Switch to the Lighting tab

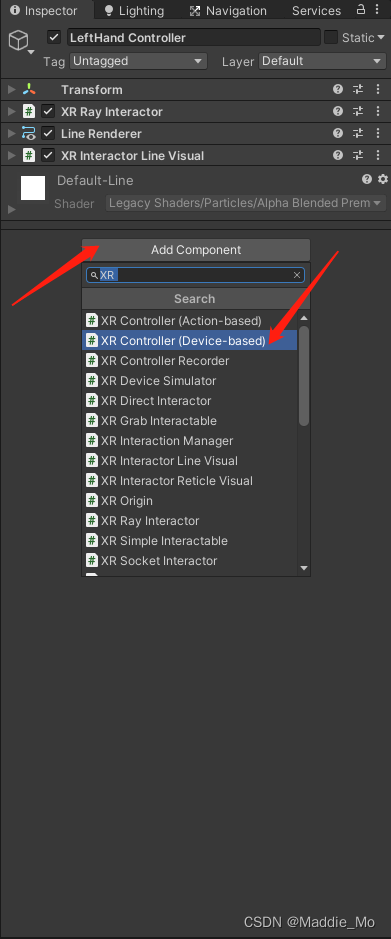tap(134, 10)
